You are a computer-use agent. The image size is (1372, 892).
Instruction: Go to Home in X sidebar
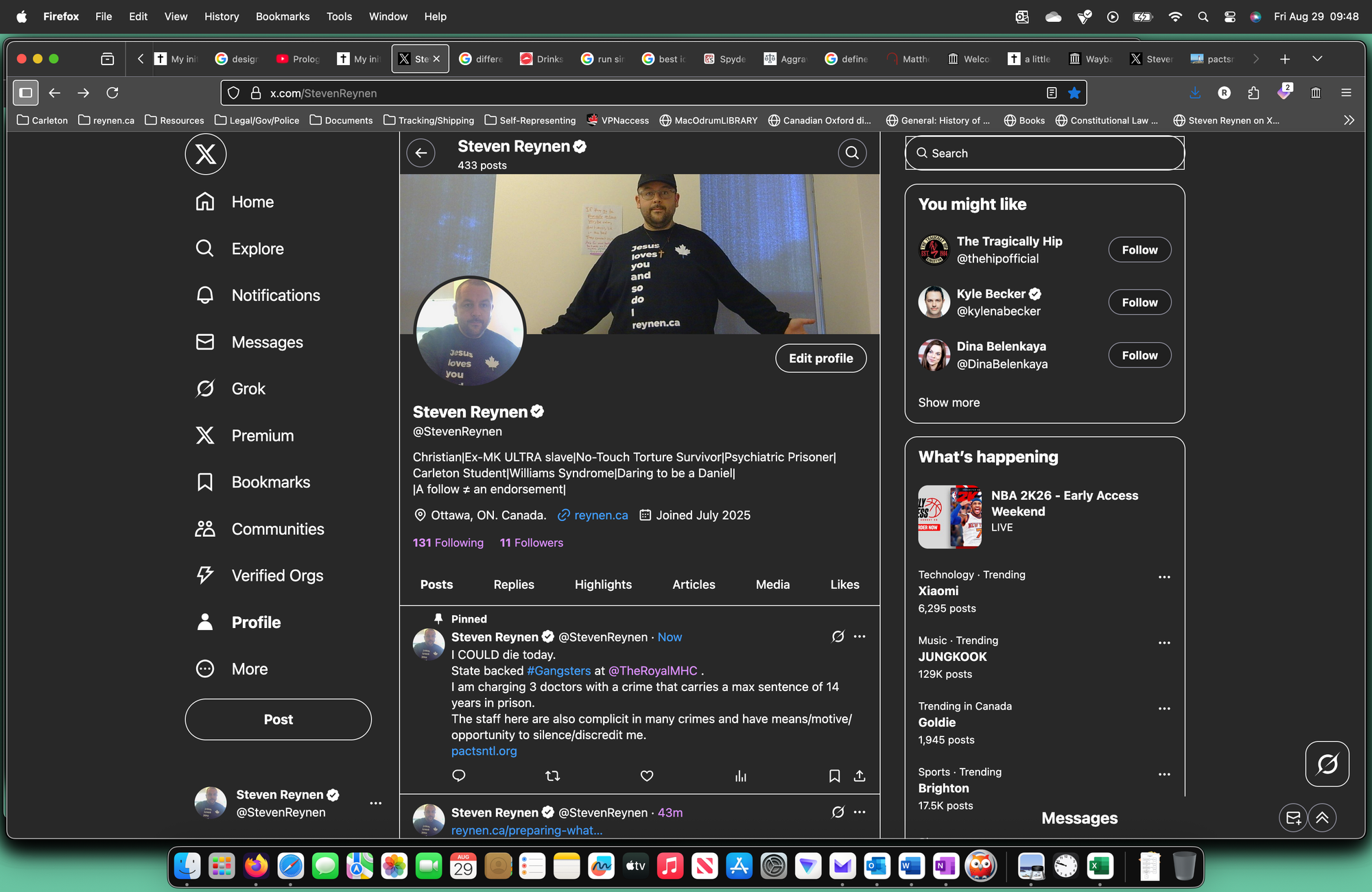click(235, 202)
